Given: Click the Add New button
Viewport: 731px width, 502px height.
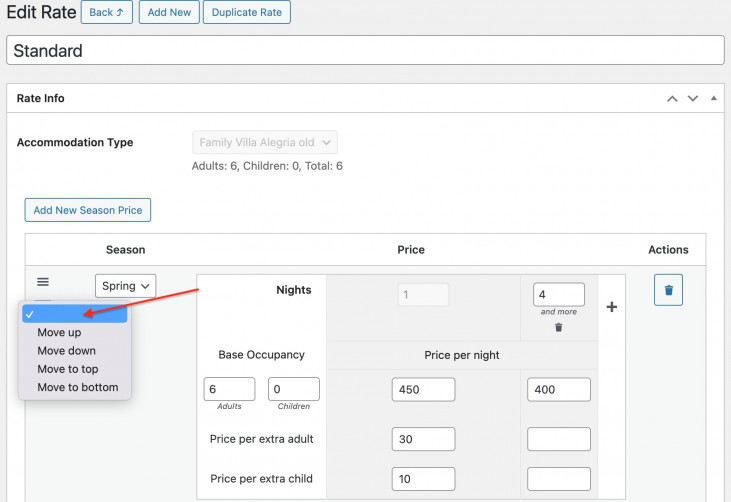Looking at the screenshot, I should click(168, 13).
